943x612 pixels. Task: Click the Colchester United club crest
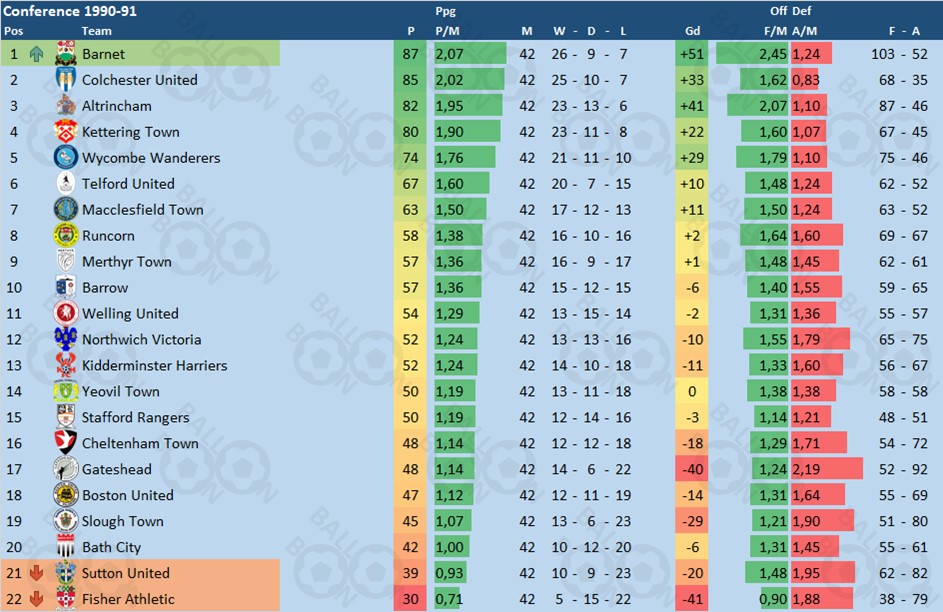click(x=66, y=80)
